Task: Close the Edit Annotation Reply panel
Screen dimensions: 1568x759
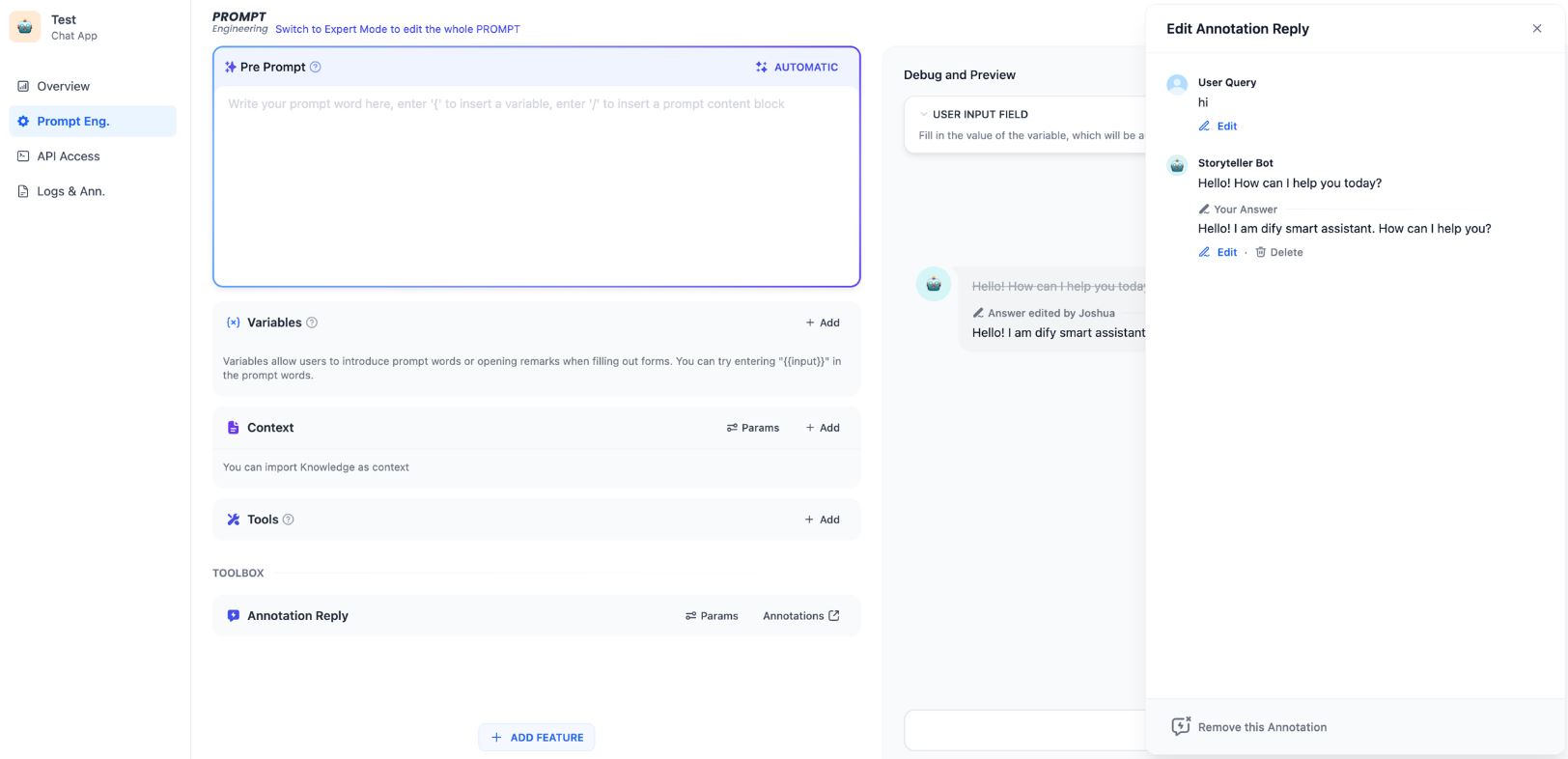Action: pos(1537,29)
